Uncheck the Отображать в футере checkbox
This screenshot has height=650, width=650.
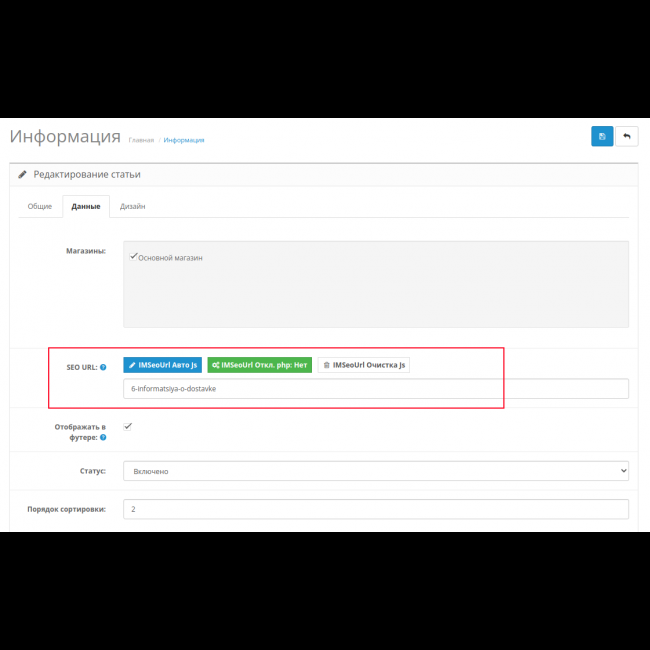pos(127,427)
